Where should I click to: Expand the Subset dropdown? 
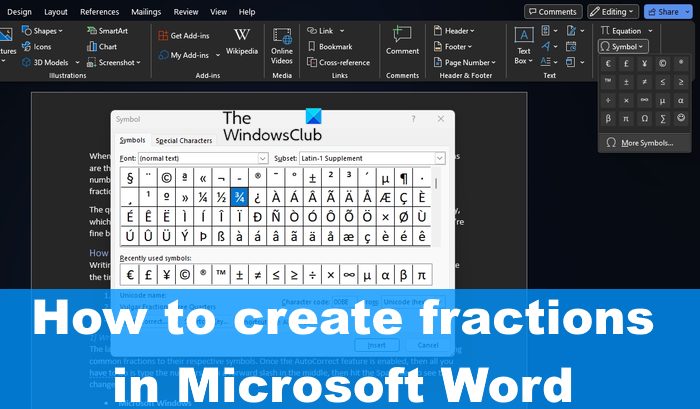(440, 158)
